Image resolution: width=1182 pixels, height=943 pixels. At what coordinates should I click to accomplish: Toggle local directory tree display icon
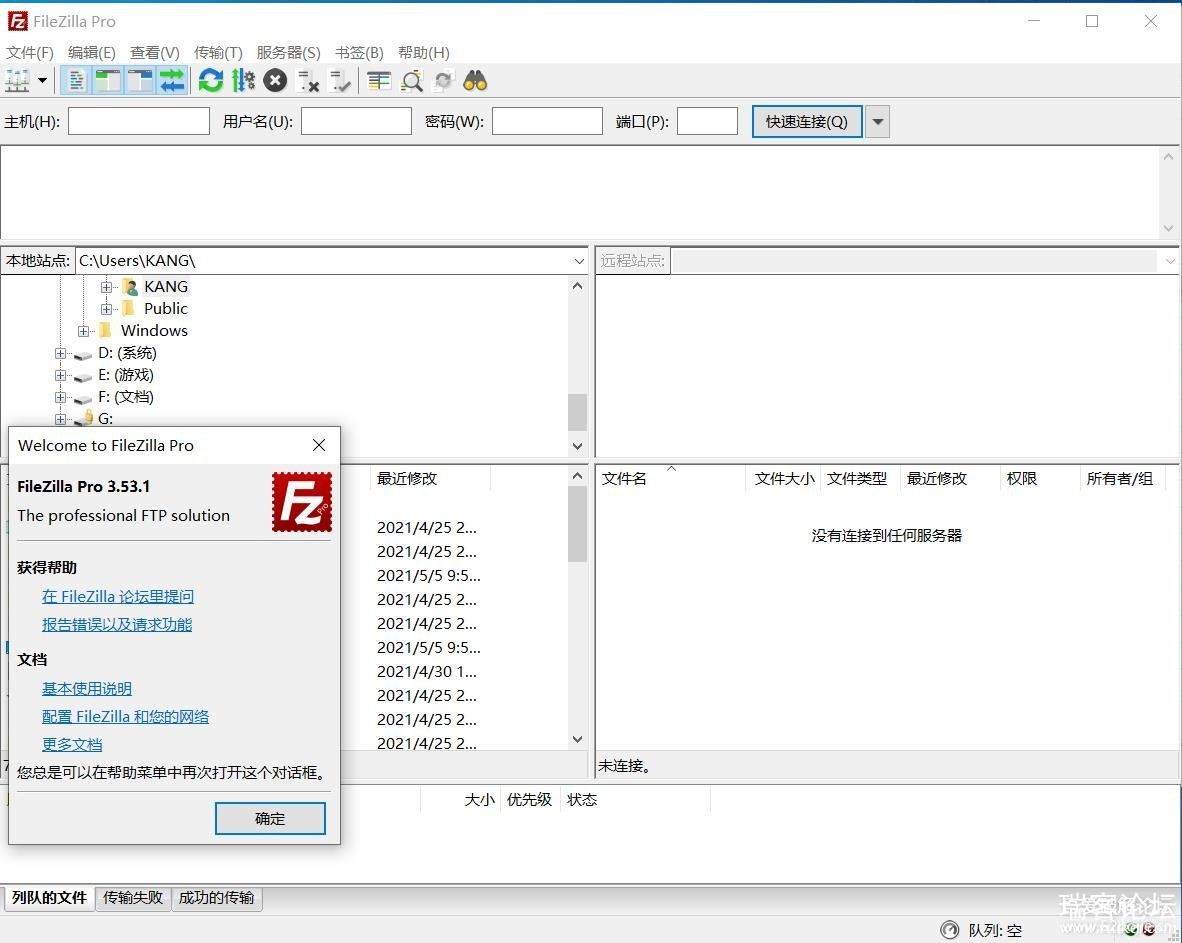tap(108, 80)
